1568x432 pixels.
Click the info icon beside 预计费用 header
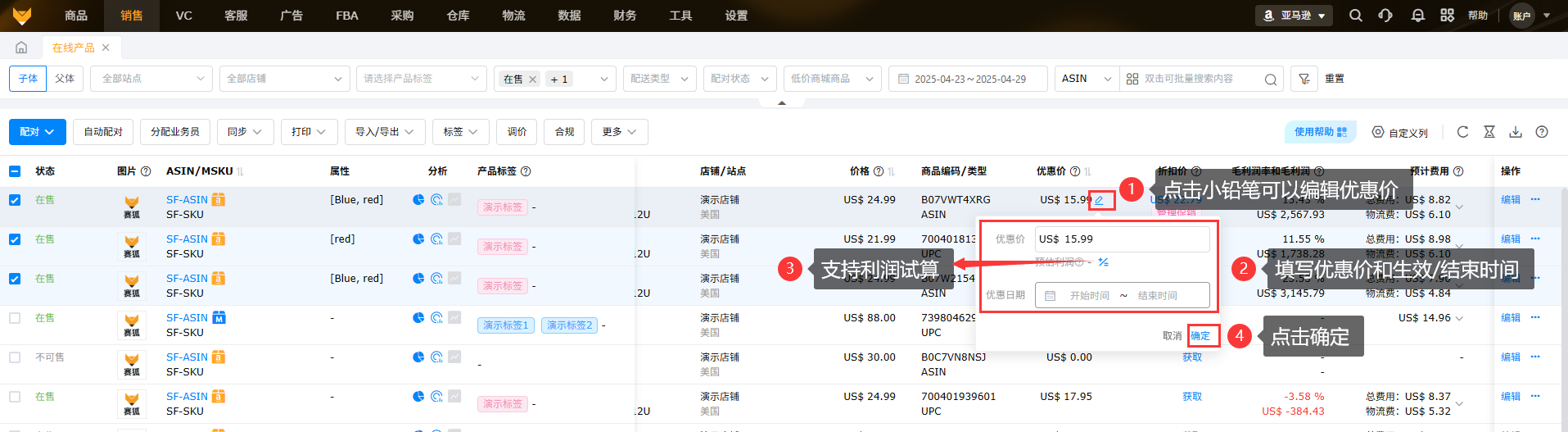coord(1458,171)
